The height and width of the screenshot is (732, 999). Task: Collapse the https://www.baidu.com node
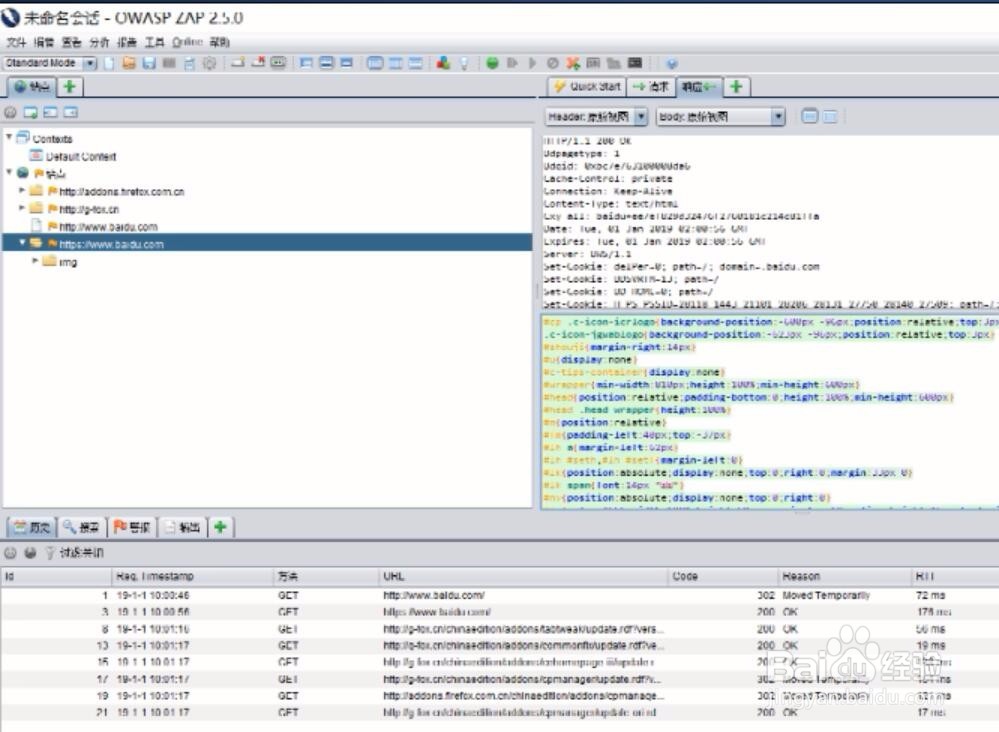tap(22, 243)
